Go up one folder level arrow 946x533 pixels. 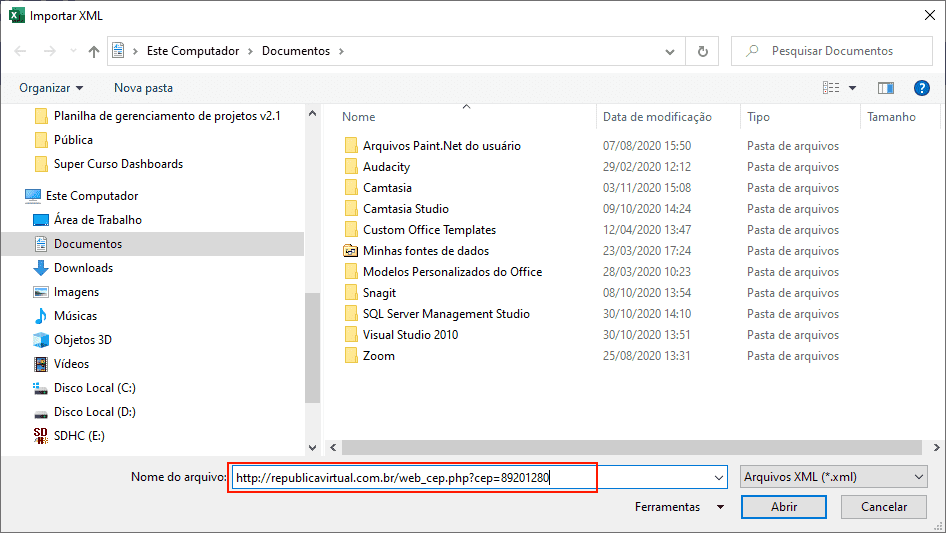click(94, 51)
